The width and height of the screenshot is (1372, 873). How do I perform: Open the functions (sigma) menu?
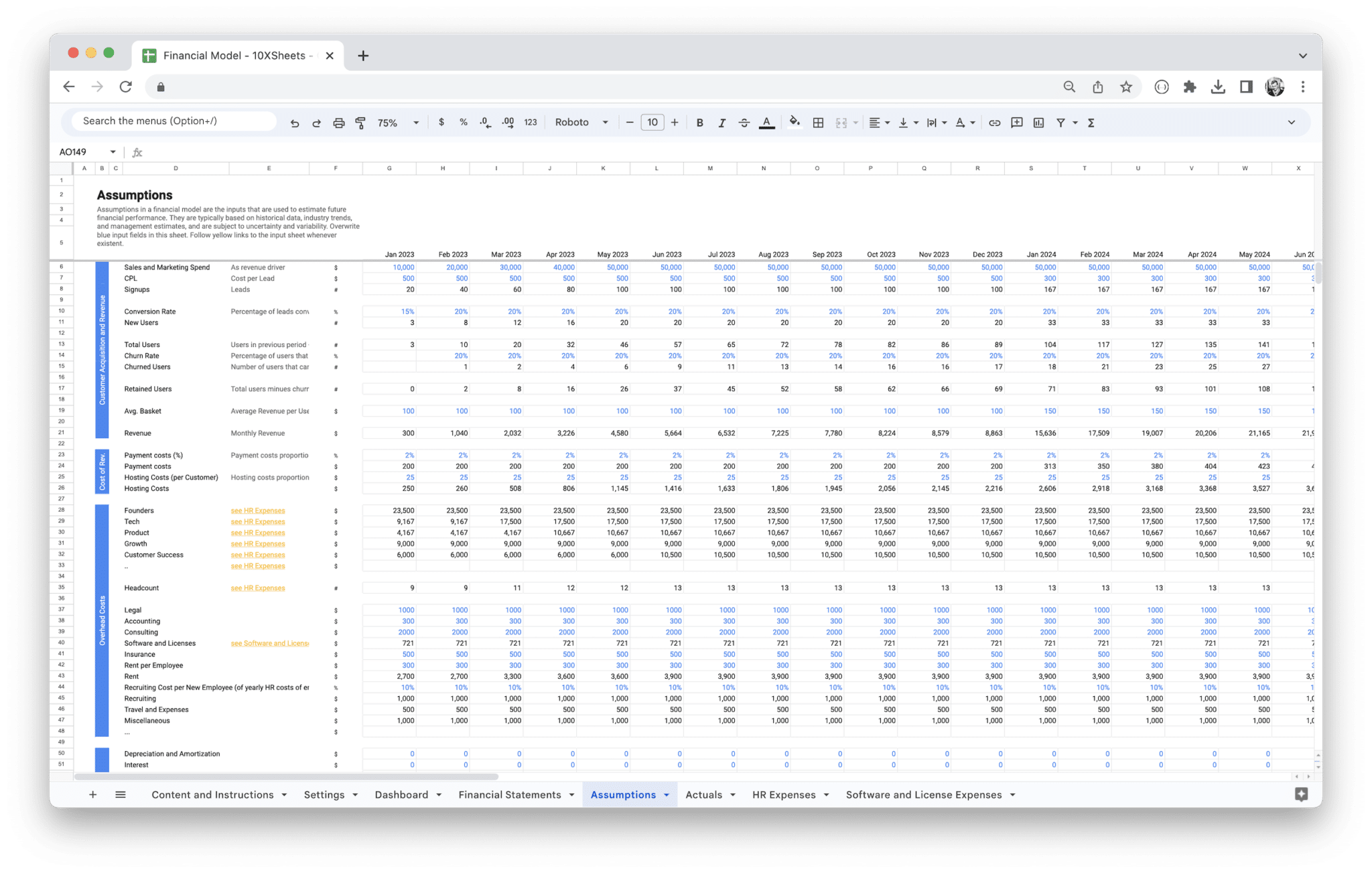click(x=1091, y=123)
